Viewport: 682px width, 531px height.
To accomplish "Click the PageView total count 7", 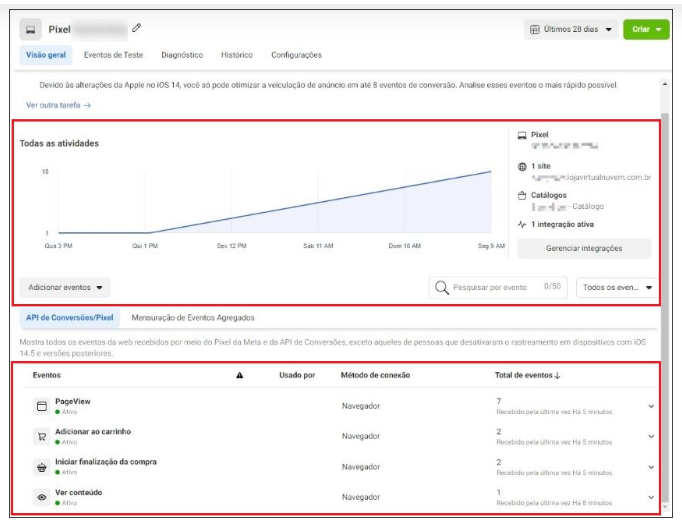I will point(498,401).
